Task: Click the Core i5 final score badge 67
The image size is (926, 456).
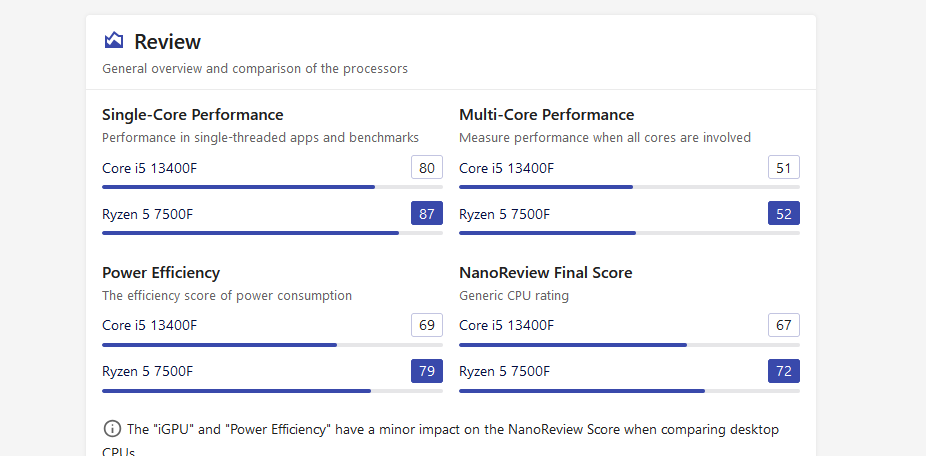Action: (784, 326)
